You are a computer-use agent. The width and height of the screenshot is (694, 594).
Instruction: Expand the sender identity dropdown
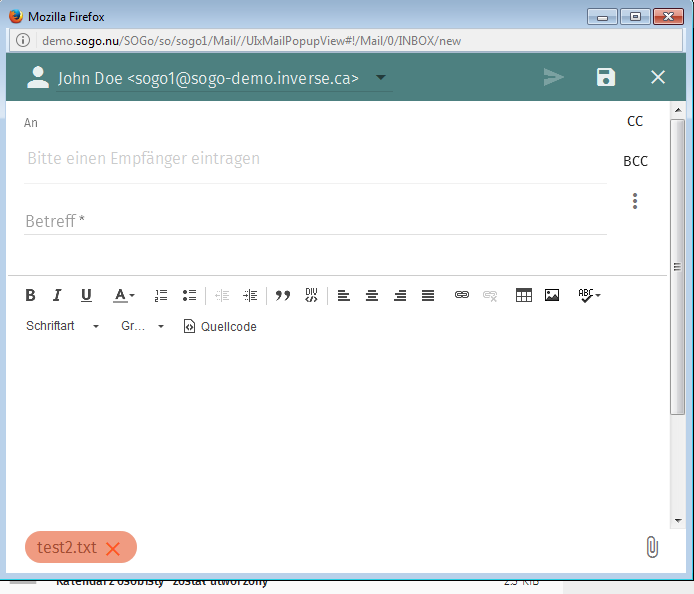click(380, 78)
